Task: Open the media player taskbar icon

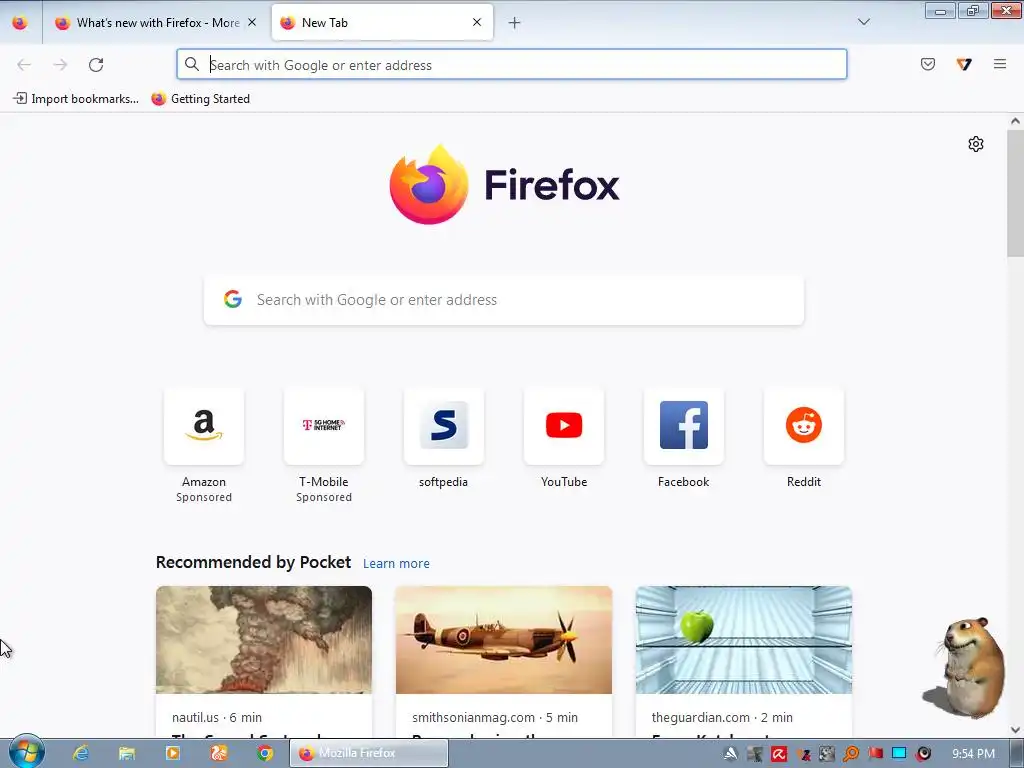Action: click(173, 753)
